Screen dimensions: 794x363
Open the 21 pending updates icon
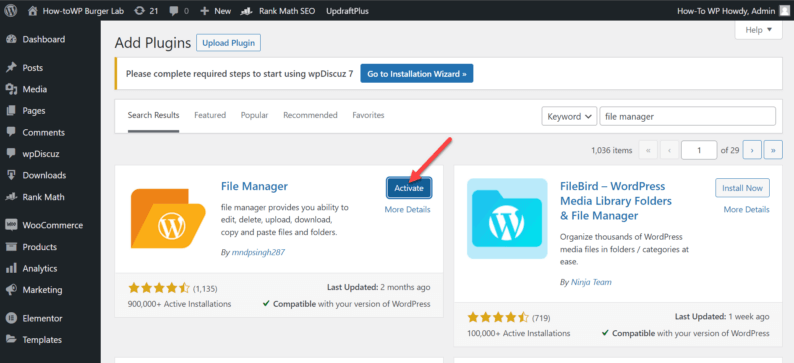coord(147,11)
